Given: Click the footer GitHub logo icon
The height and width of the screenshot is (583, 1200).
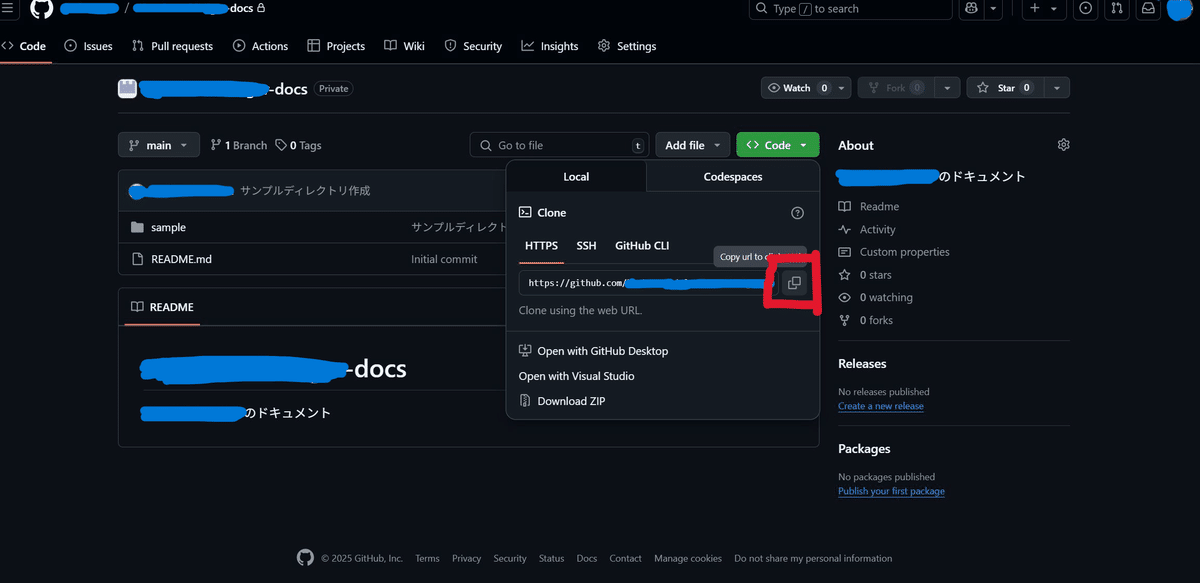Looking at the screenshot, I should 305,558.
